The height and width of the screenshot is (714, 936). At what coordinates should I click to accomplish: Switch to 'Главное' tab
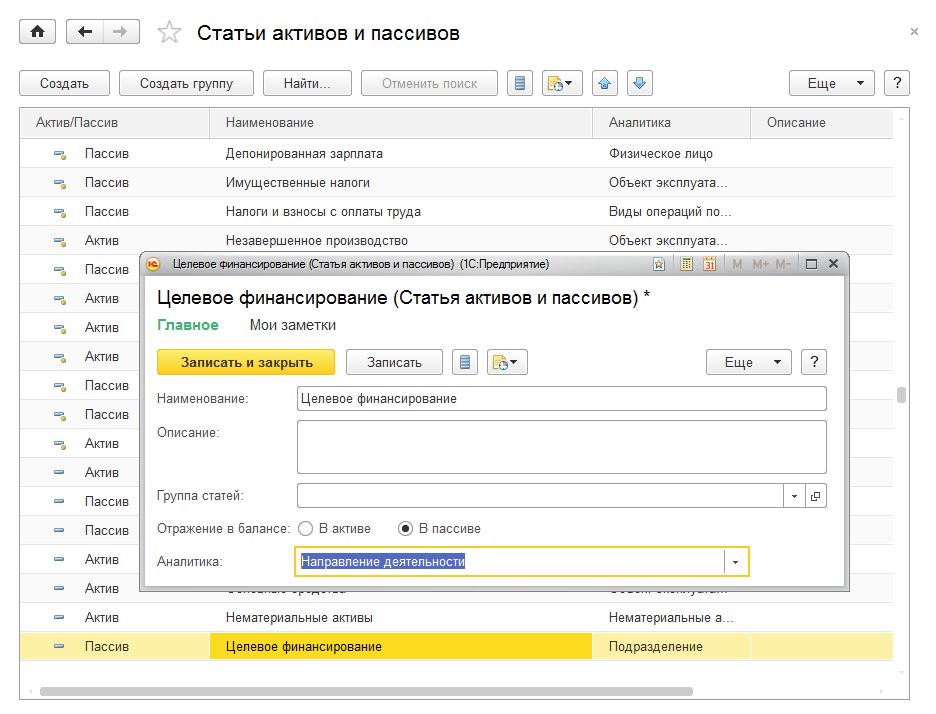pyautogui.click(x=188, y=325)
